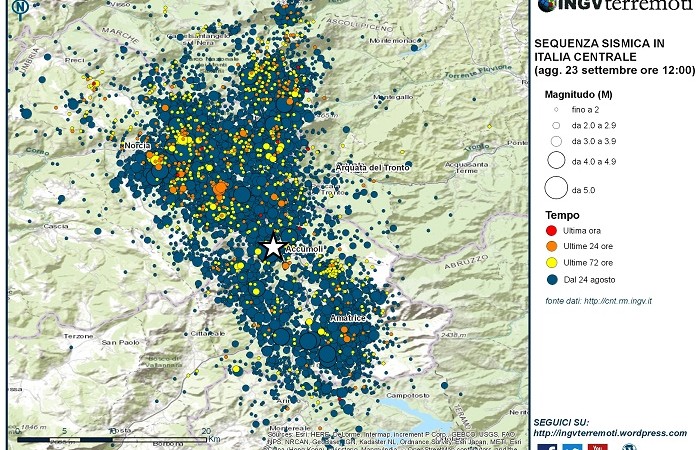Click the red 'Ultima ora' legend dot
This screenshot has width=700, height=450.
(x=554, y=231)
